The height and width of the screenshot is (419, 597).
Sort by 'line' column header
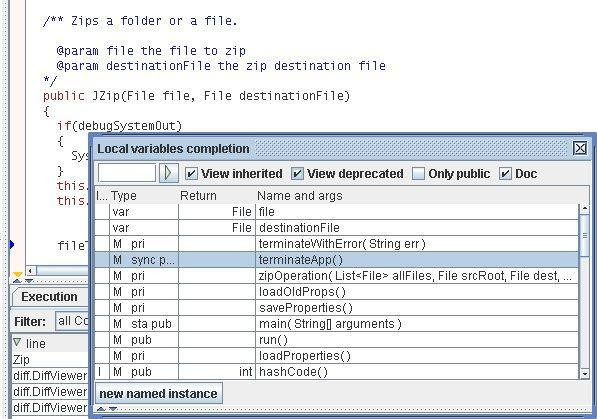(x=49, y=344)
